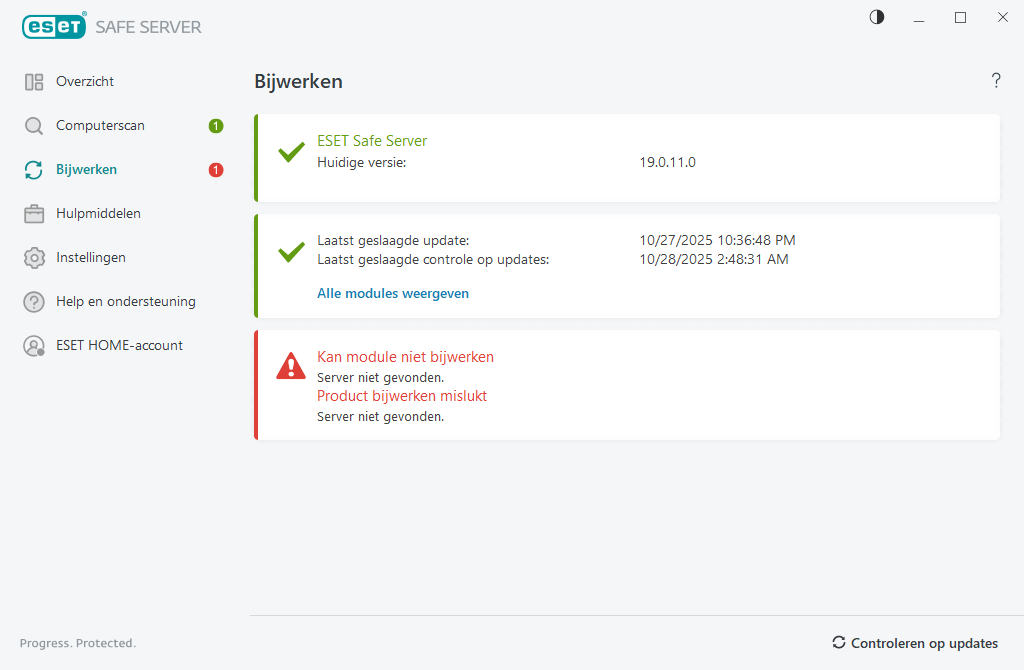
Task: Toggle the dark/light contrast theme icon
Action: 877,17
